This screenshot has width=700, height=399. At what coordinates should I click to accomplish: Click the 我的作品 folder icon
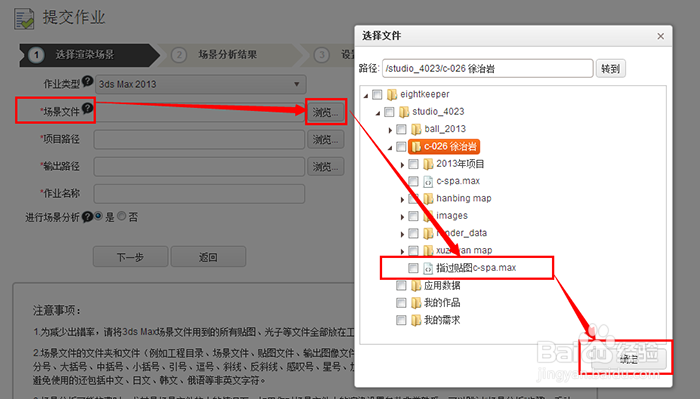pyautogui.click(x=416, y=303)
